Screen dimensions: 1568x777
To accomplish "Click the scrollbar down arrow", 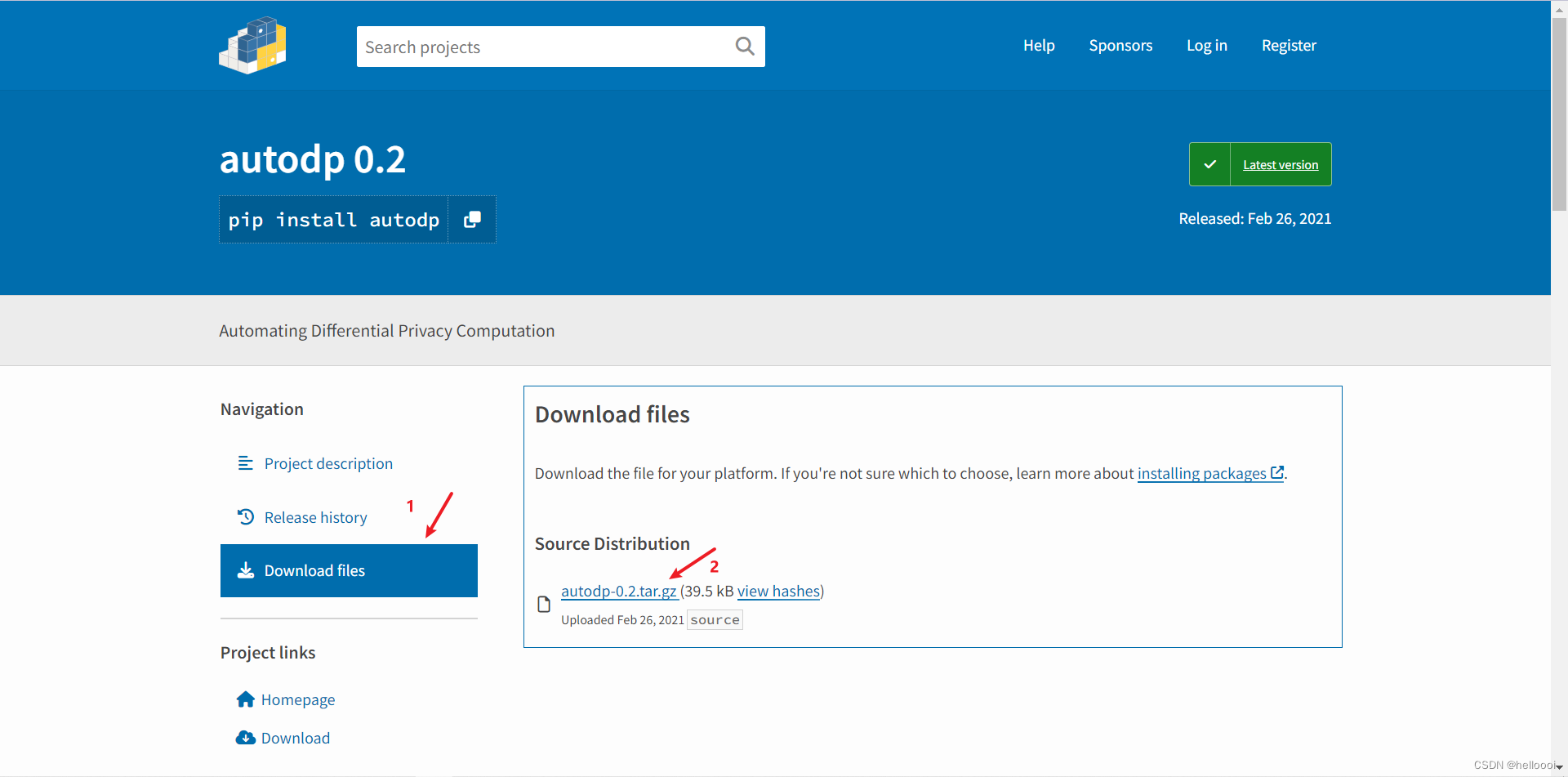I will click(1559, 768).
